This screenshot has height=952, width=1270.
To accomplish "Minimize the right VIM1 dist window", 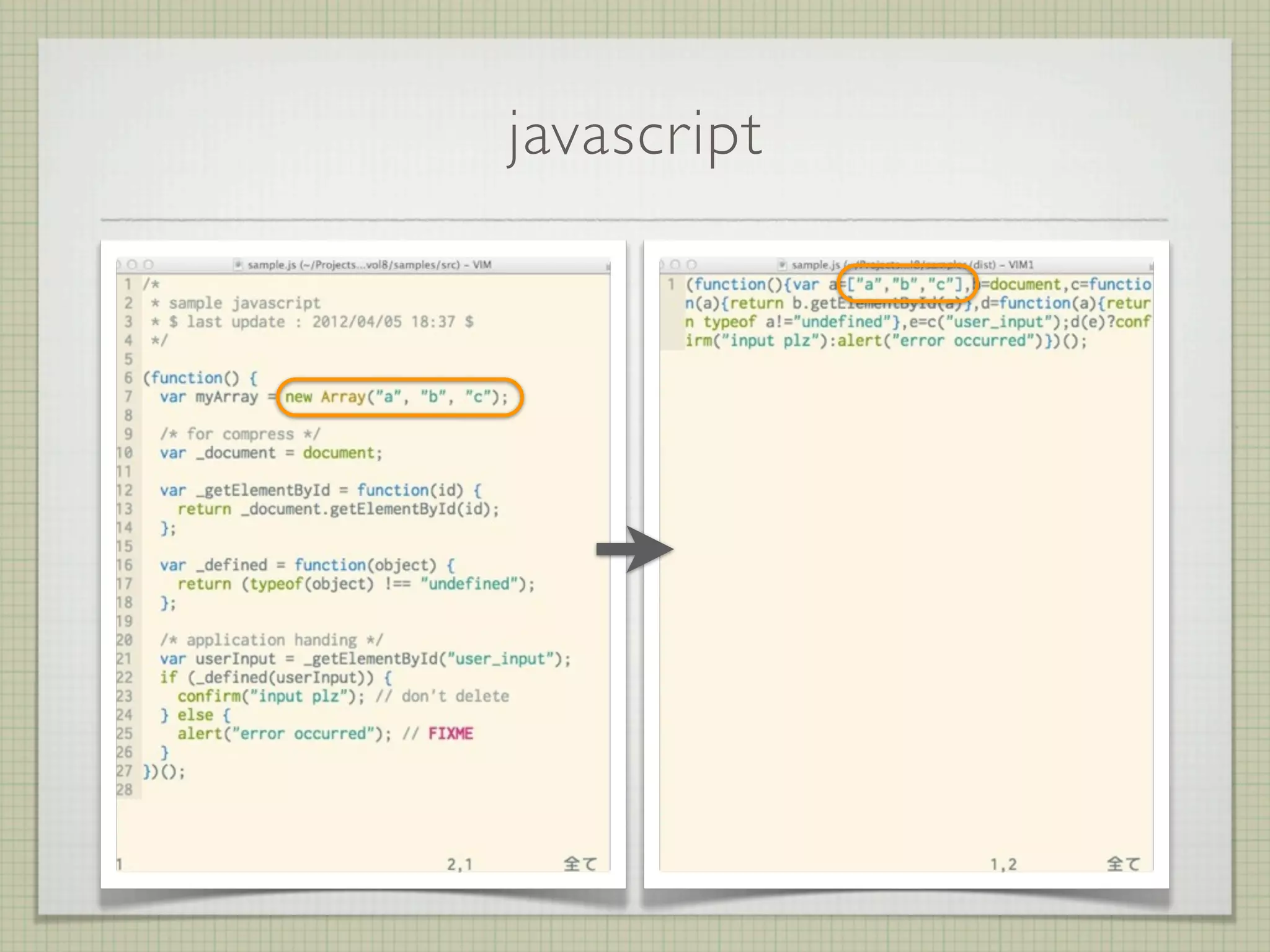I will coord(675,265).
